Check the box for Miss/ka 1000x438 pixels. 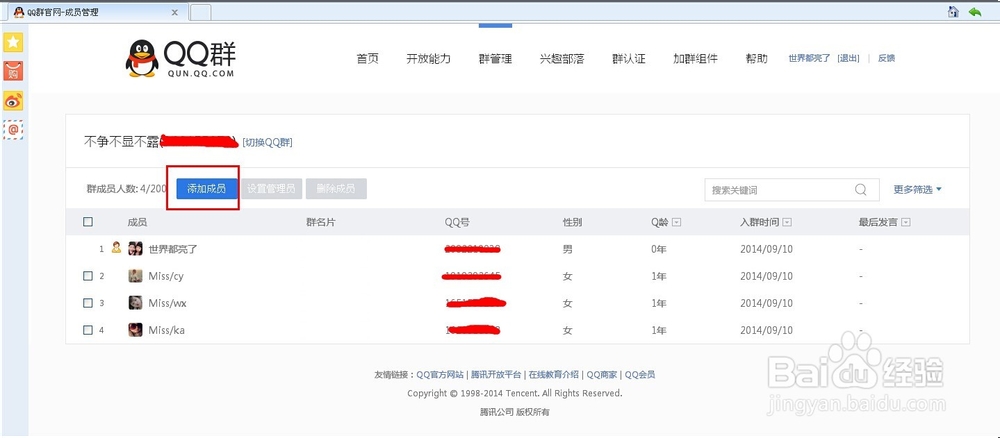(x=88, y=330)
